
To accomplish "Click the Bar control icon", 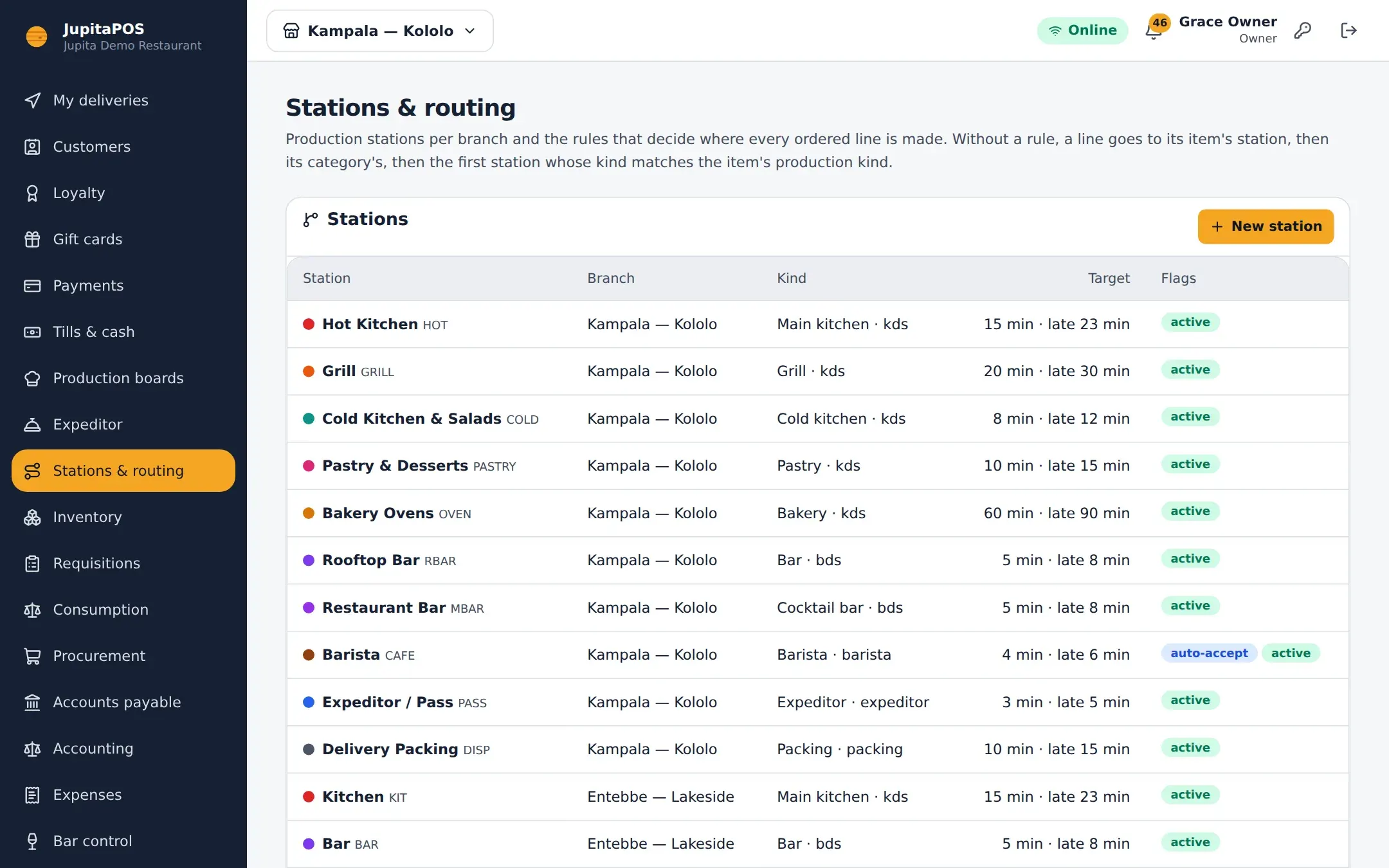I will coord(32,841).
